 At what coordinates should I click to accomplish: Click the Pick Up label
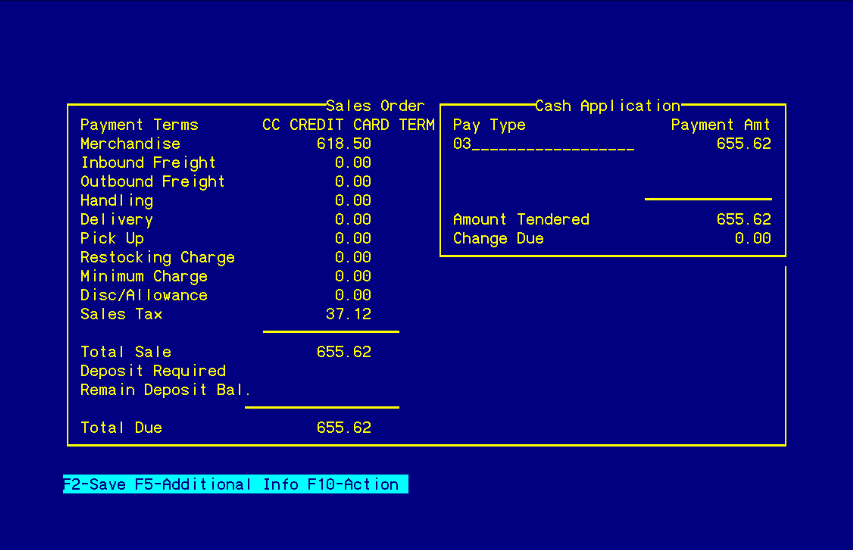(112, 238)
